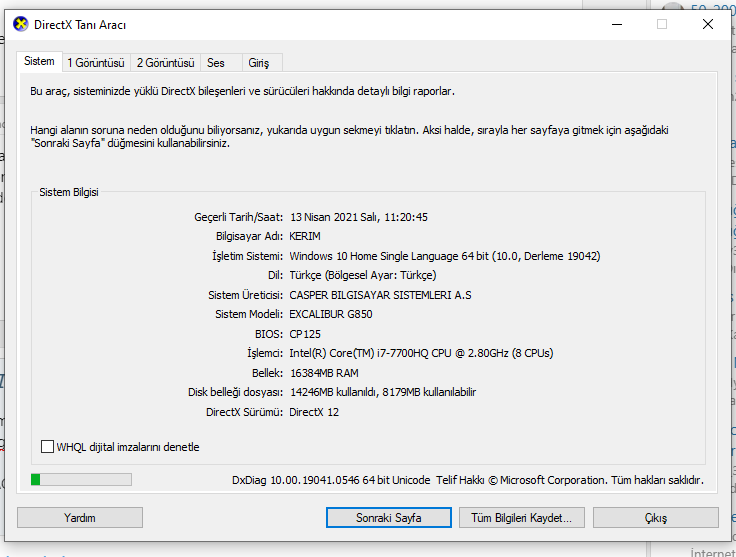Image resolution: width=736 pixels, height=557 pixels.
Task: Click the Sistem Modeli label
Action: click(249, 314)
